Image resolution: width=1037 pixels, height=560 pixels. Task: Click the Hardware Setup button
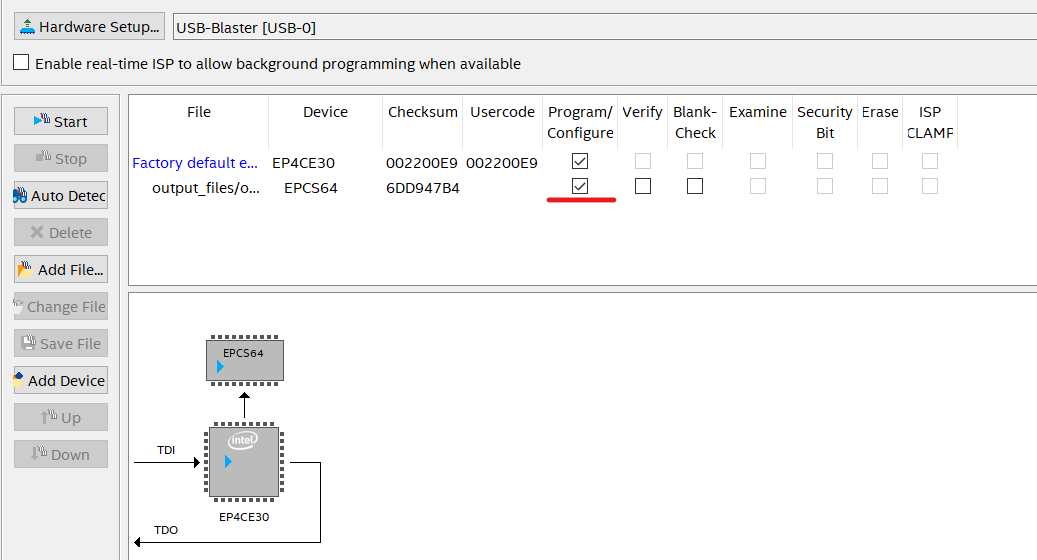(88, 27)
